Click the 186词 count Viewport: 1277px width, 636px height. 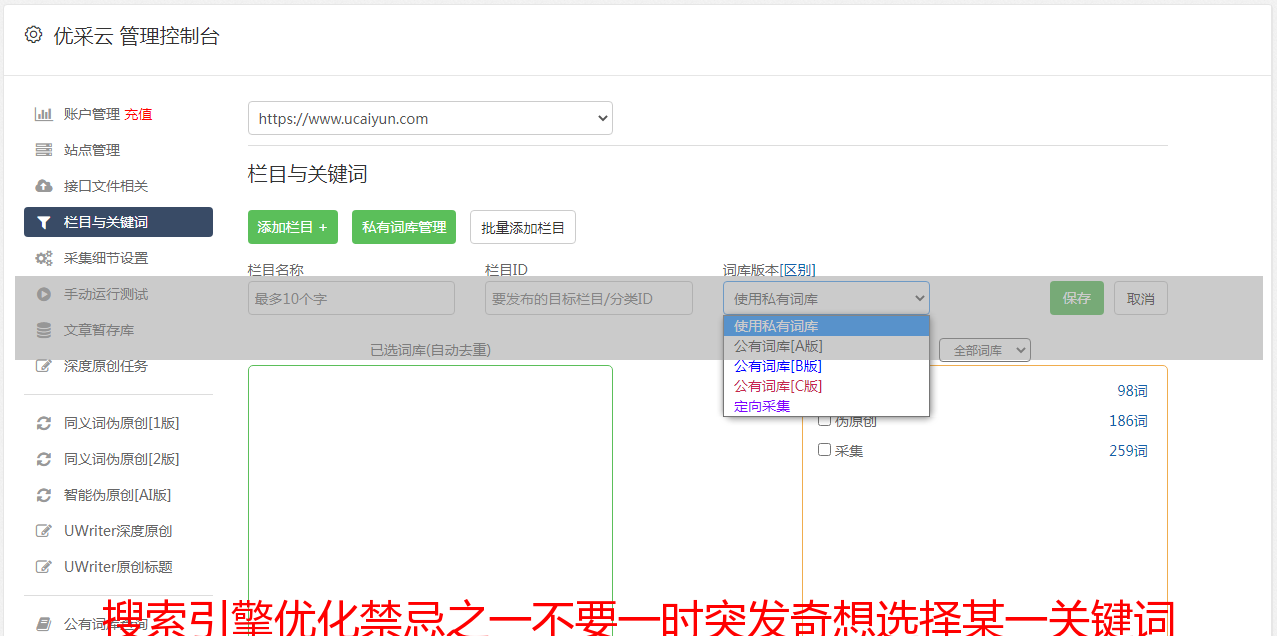1128,421
